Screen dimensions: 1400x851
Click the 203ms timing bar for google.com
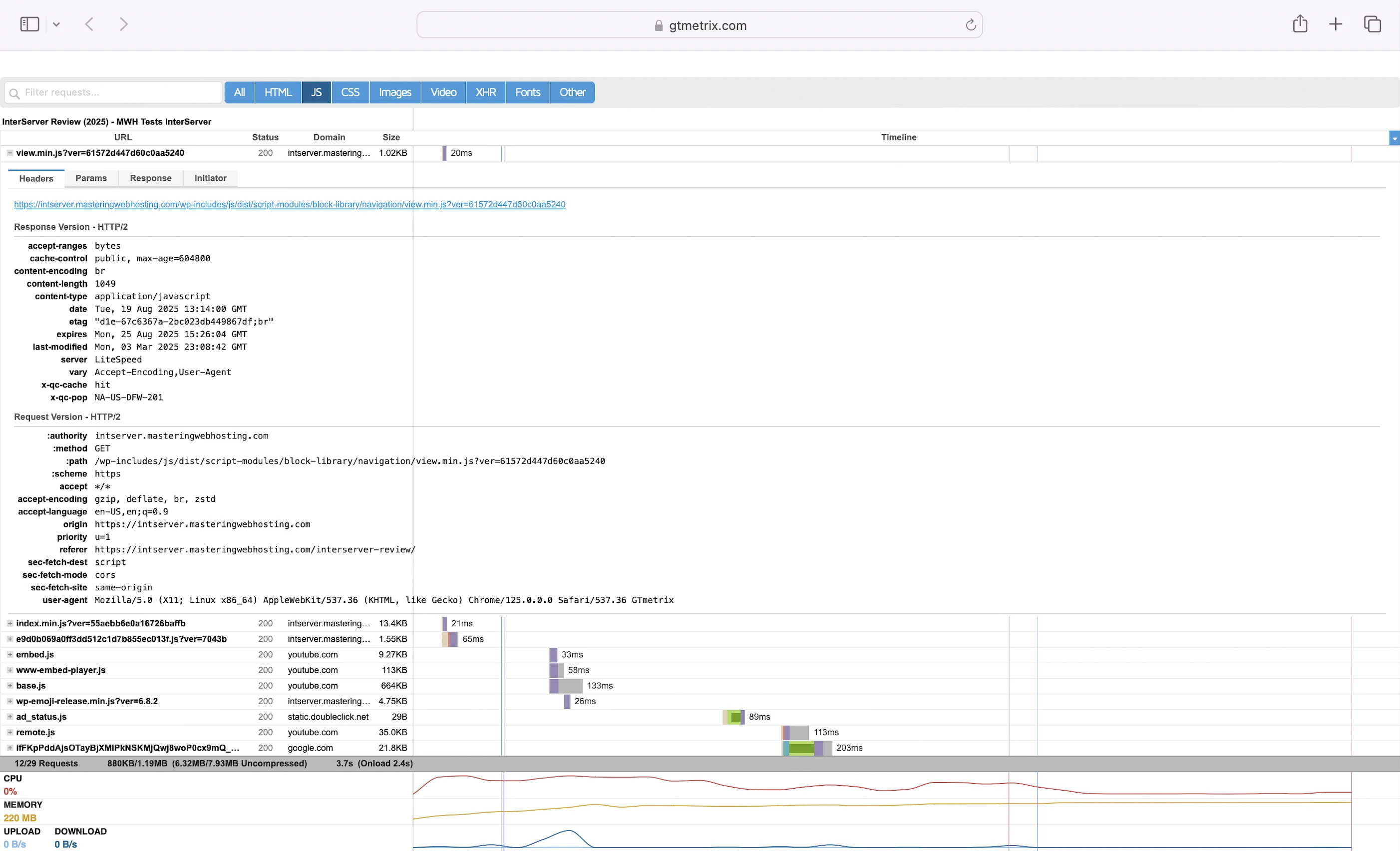807,748
